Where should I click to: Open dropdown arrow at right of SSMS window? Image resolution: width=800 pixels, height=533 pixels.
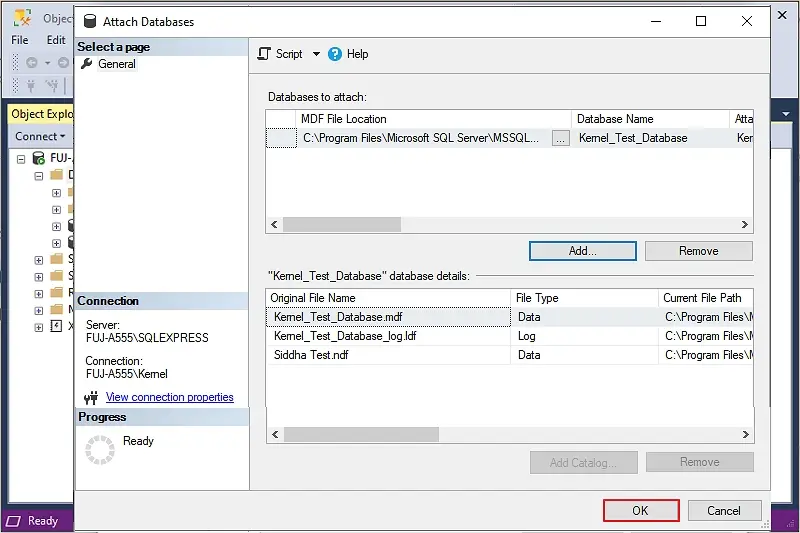point(786,114)
